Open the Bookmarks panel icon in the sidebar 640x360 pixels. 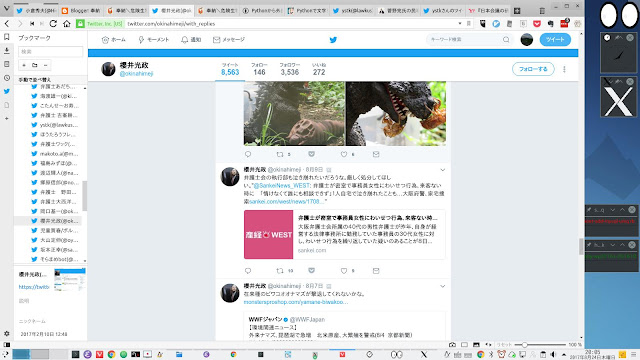[7, 37]
